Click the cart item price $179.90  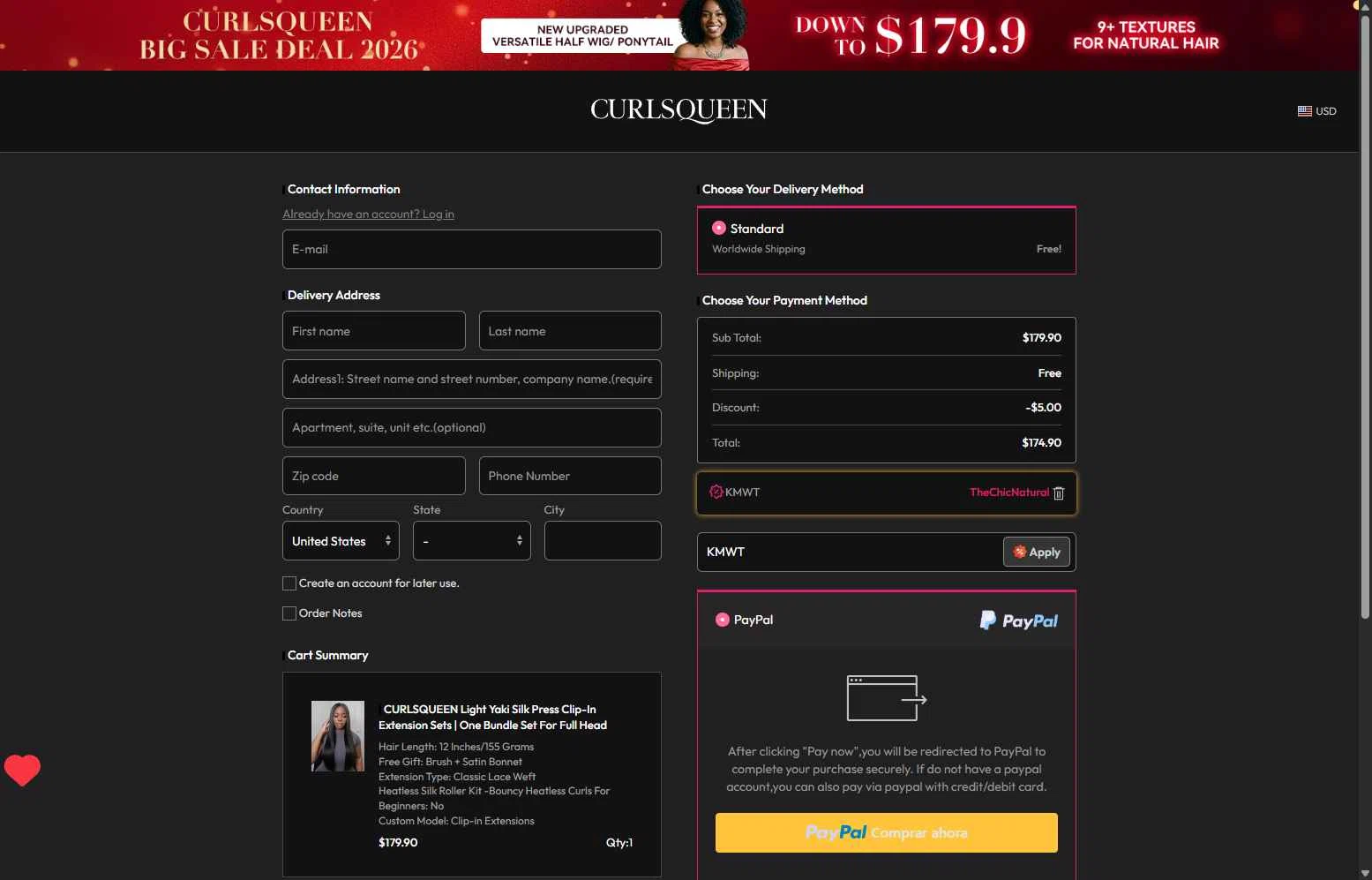pos(398,843)
